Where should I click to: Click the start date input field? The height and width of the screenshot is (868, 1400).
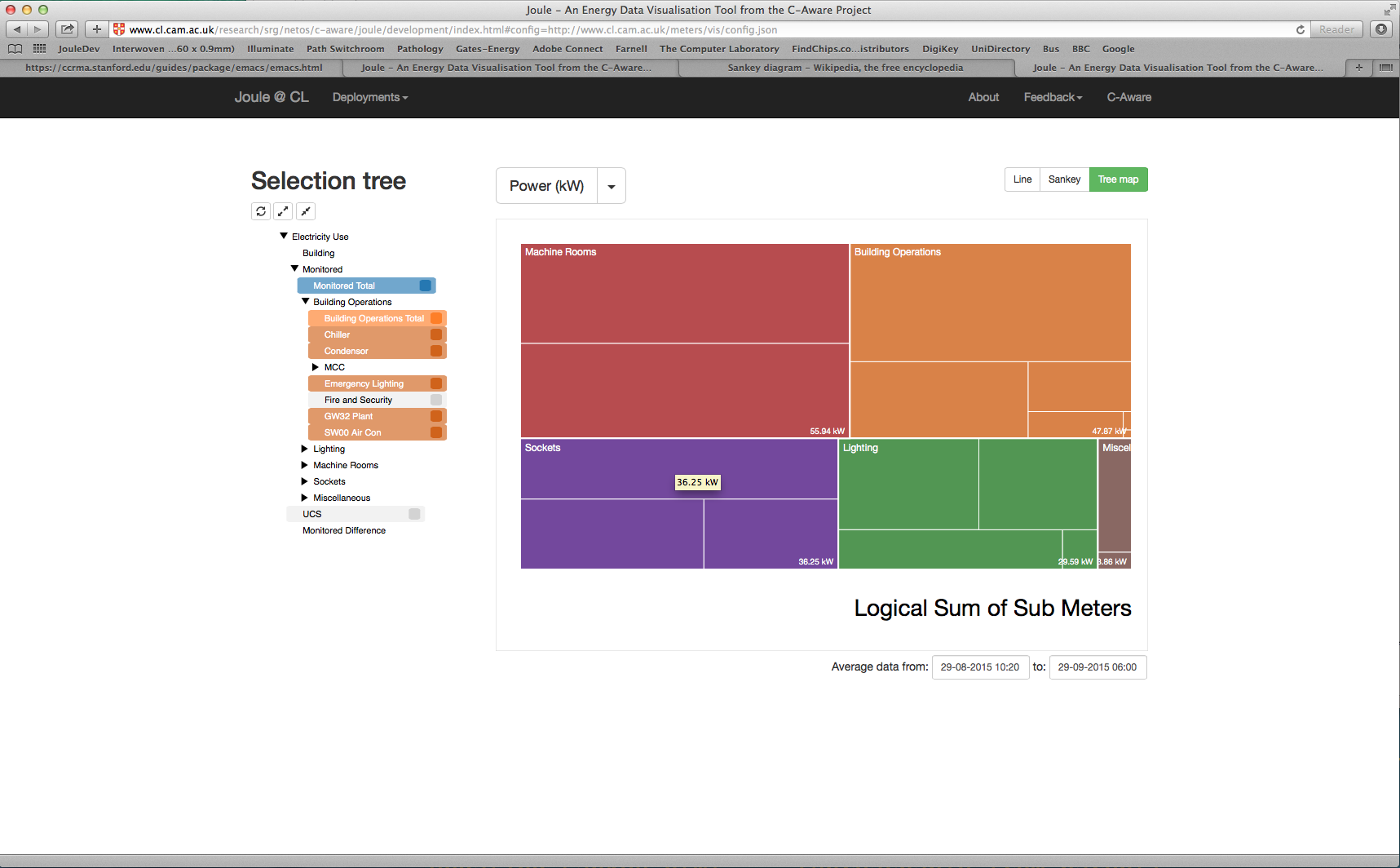tap(980, 667)
